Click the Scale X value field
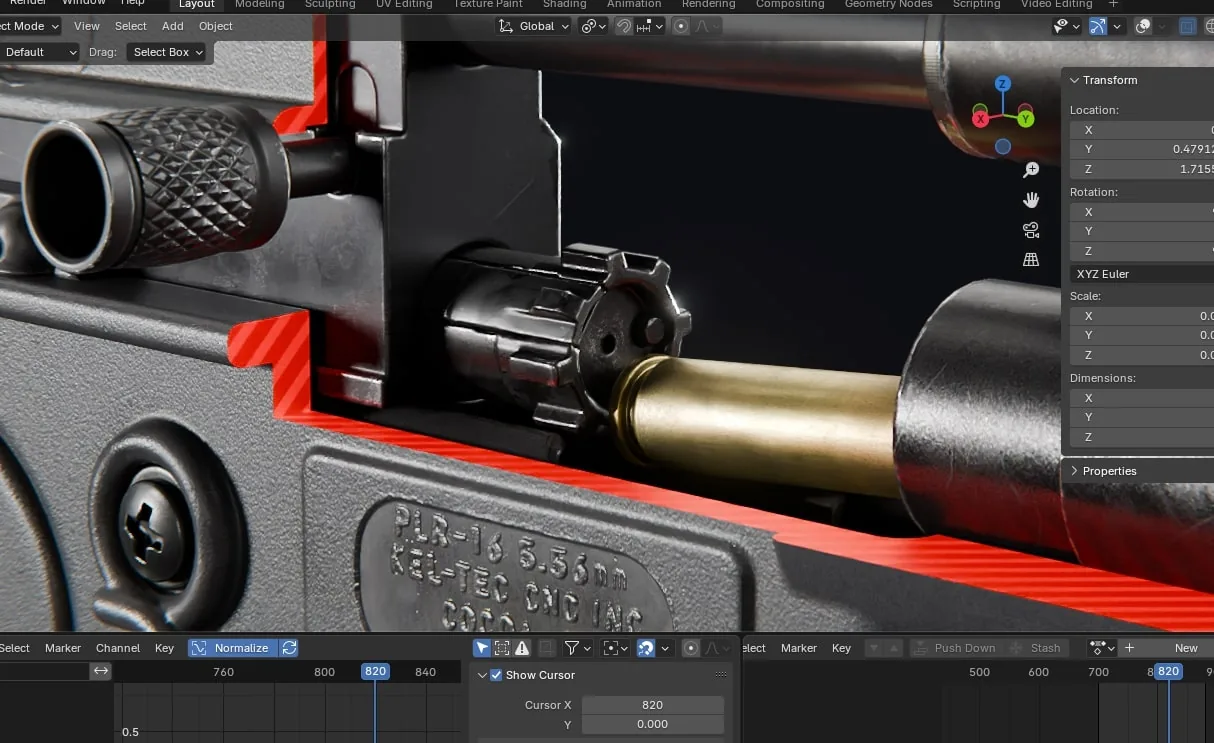This screenshot has height=743, width=1214. click(1141, 316)
